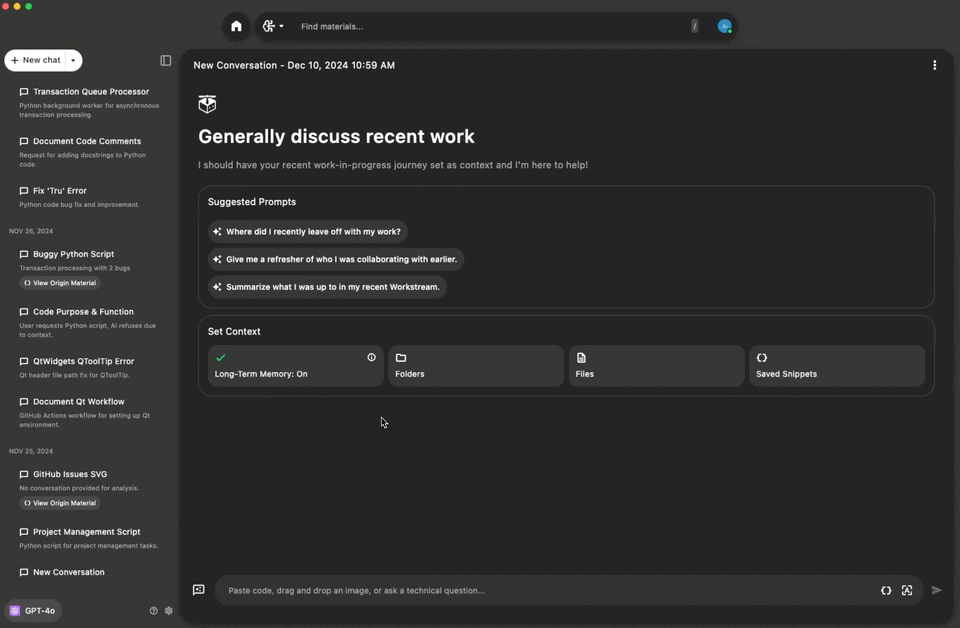The image size is (960, 628).
Task: Change model via GPT-4o selector
Action: (x=33, y=610)
